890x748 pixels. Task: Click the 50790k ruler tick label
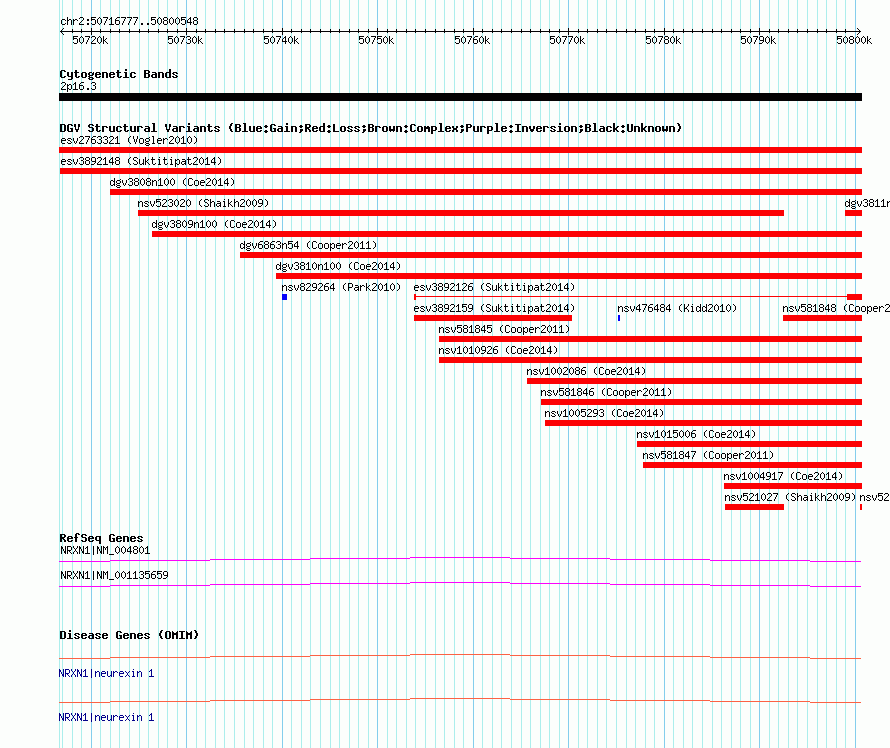click(758, 40)
